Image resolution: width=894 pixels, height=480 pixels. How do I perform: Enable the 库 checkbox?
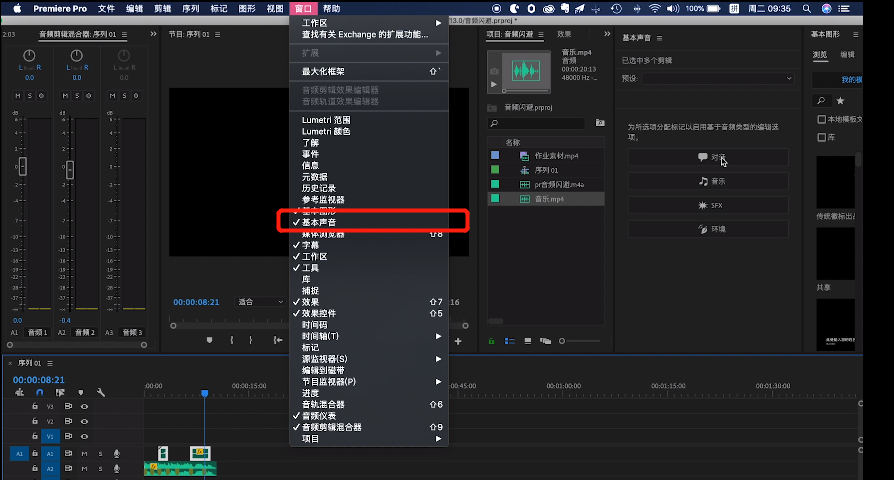(822, 137)
